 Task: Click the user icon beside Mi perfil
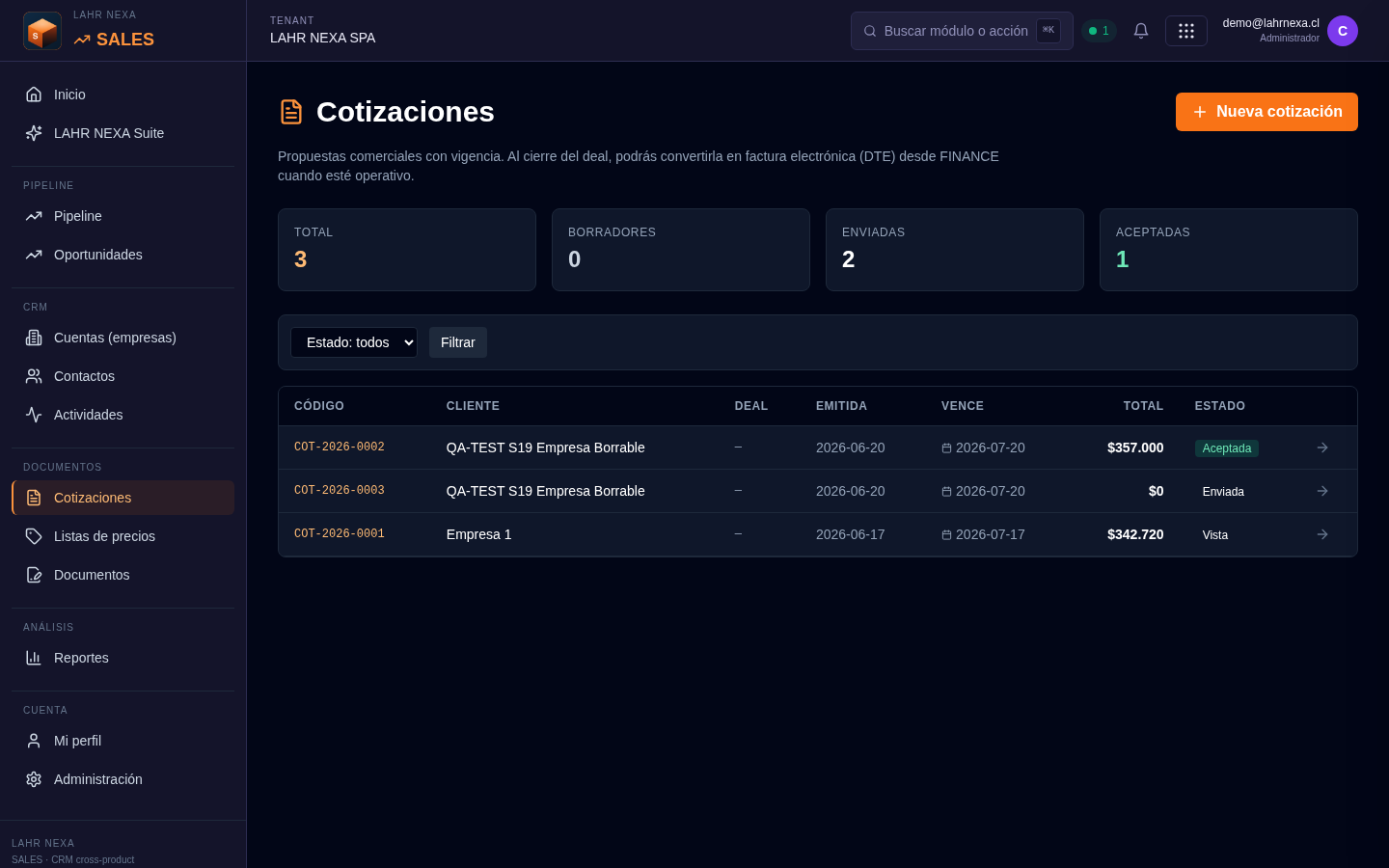pos(34,741)
